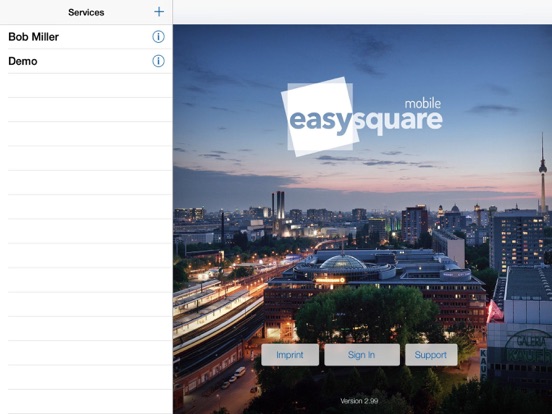The width and height of the screenshot is (552, 414).
Task: Open the Imprint page
Action: [290, 355]
